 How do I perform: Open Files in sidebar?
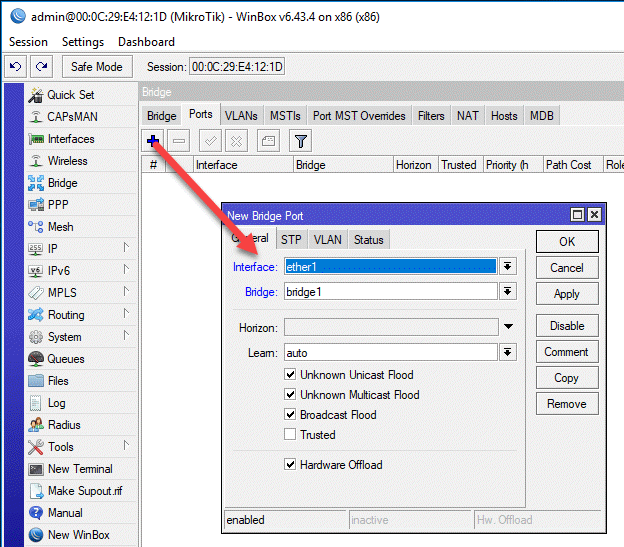[82, 381]
